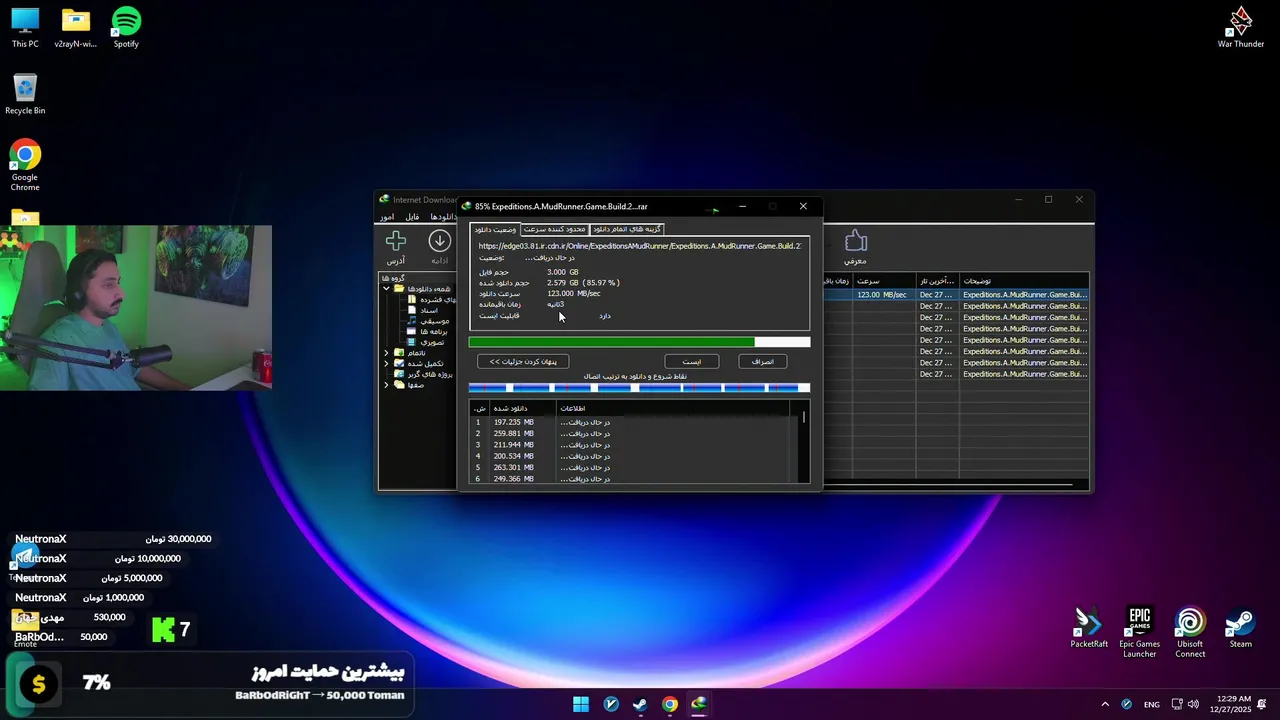
Task: Select connection row with 259.881 MB
Action: pyautogui.click(x=630, y=433)
